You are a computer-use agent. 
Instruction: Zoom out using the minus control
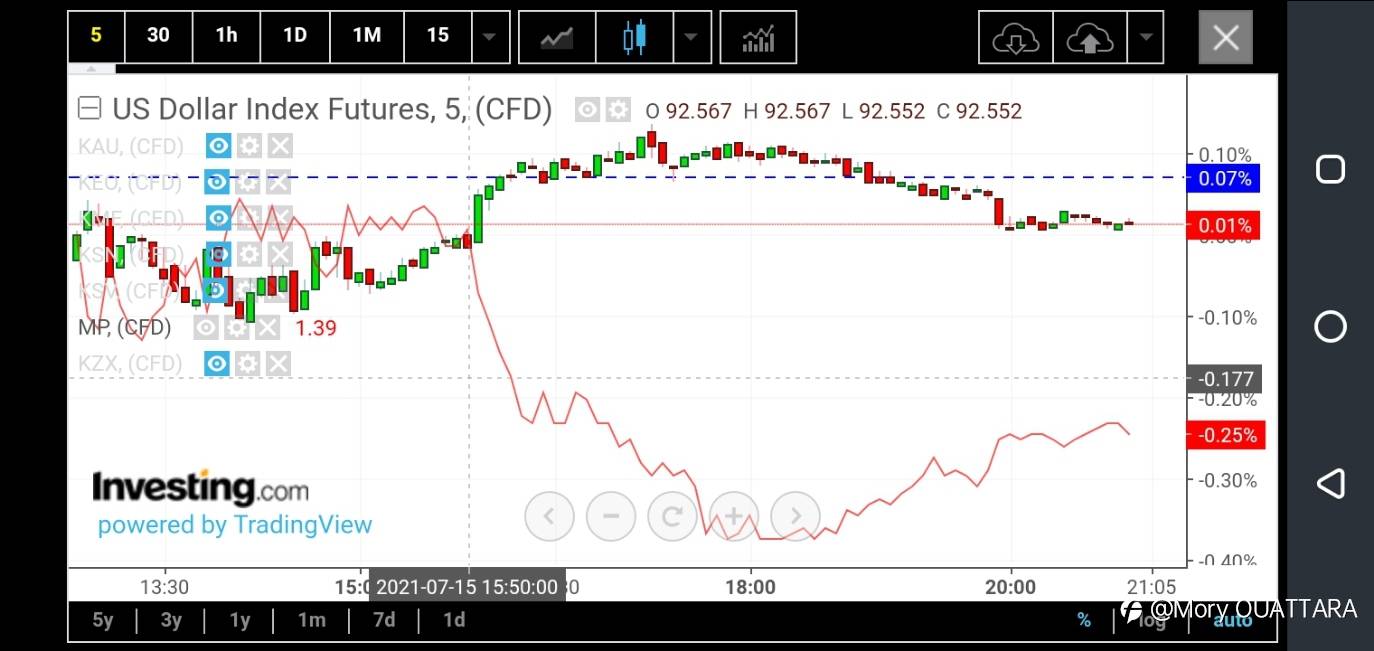click(611, 516)
